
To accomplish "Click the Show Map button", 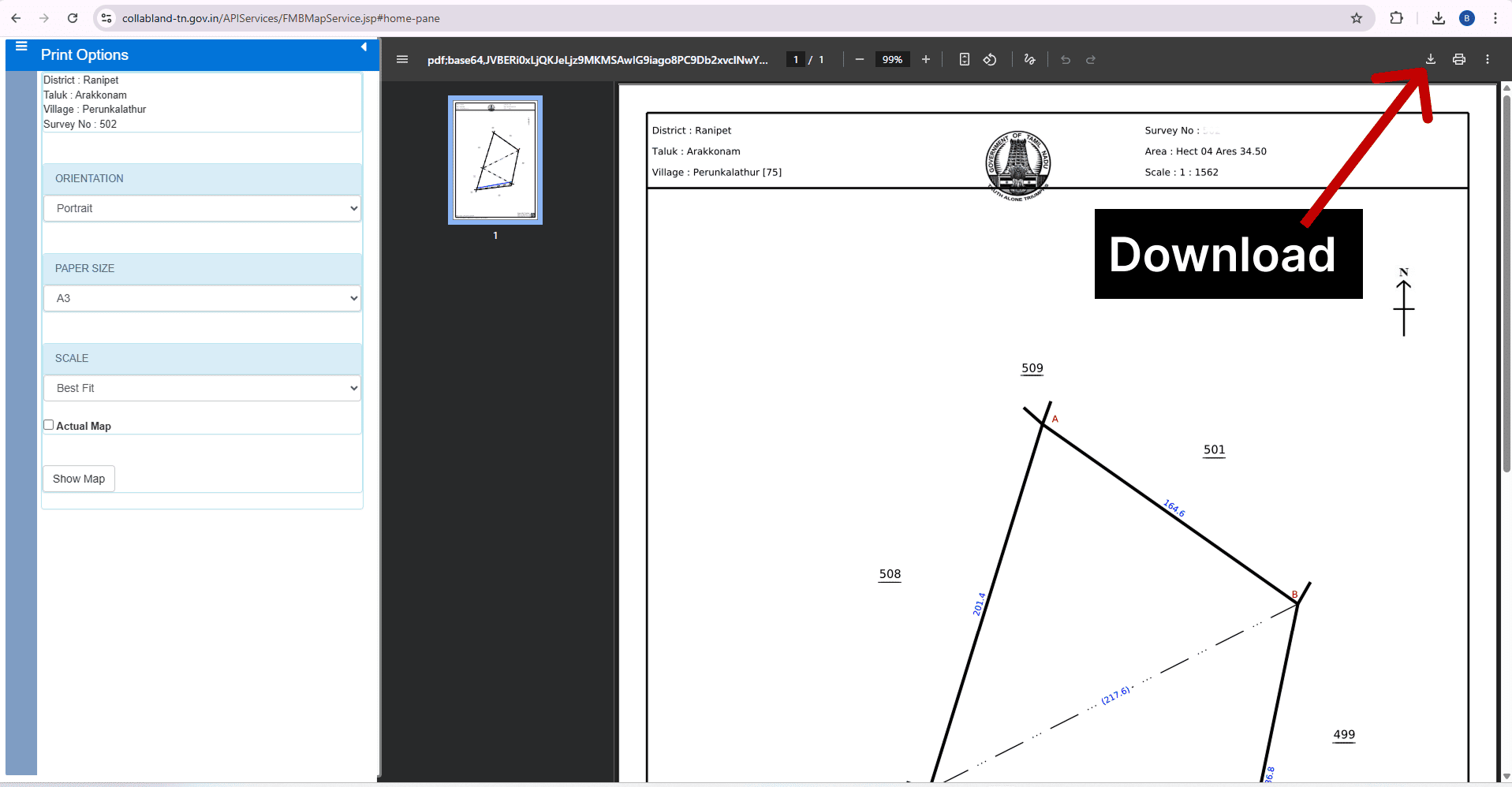I will coord(78,479).
